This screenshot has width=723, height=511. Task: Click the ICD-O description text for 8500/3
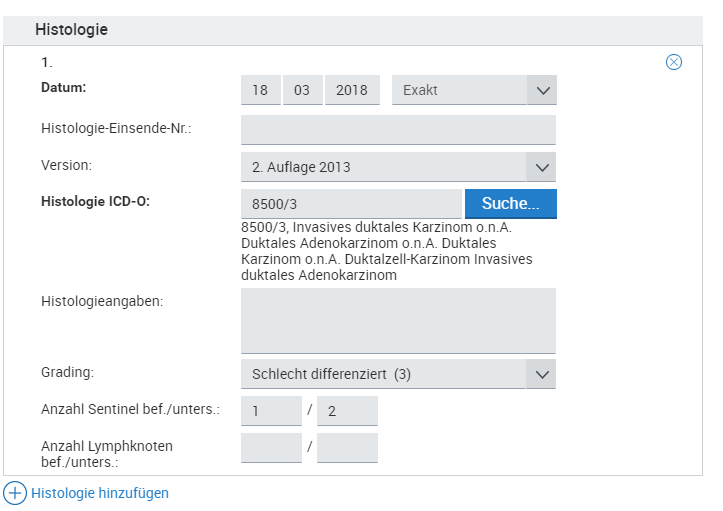point(386,251)
